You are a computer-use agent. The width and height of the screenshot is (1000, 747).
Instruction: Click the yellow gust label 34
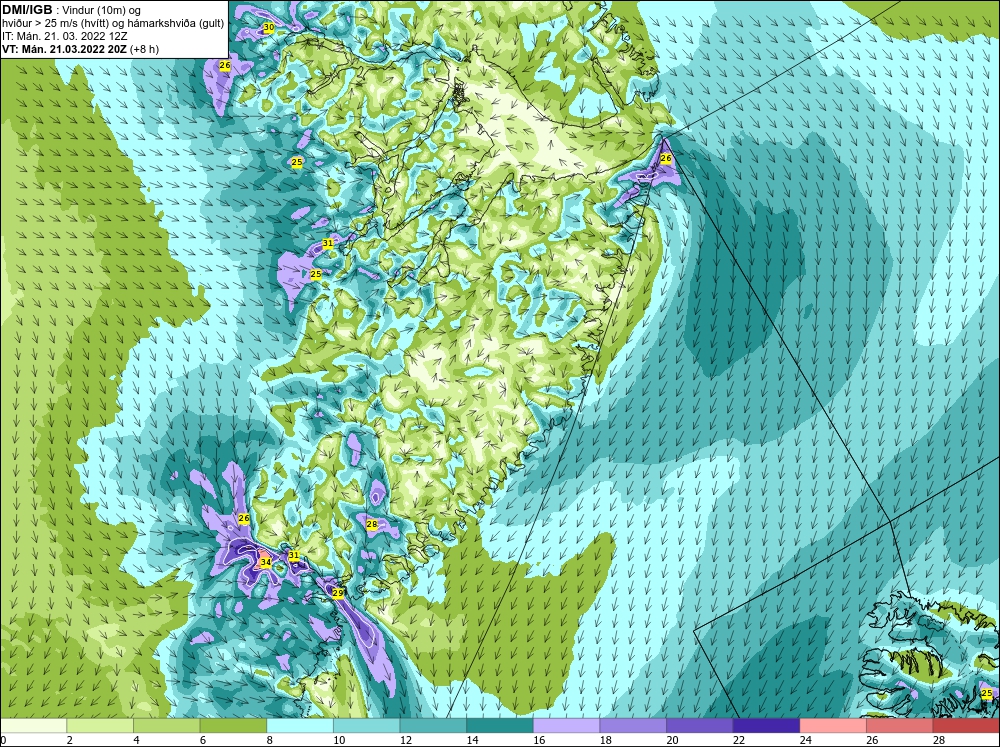tap(266, 562)
